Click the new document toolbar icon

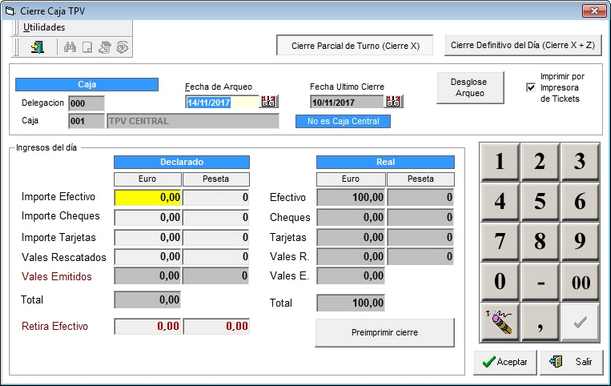[x=87, y=48]
